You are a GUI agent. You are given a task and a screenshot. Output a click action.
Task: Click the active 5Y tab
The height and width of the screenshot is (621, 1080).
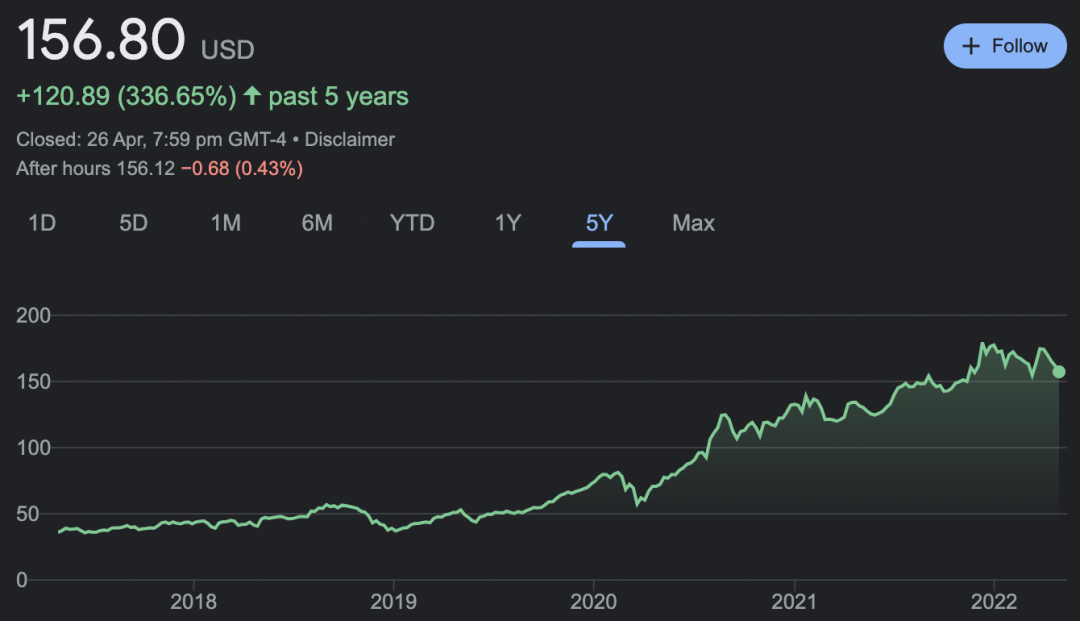coord(599,223)
